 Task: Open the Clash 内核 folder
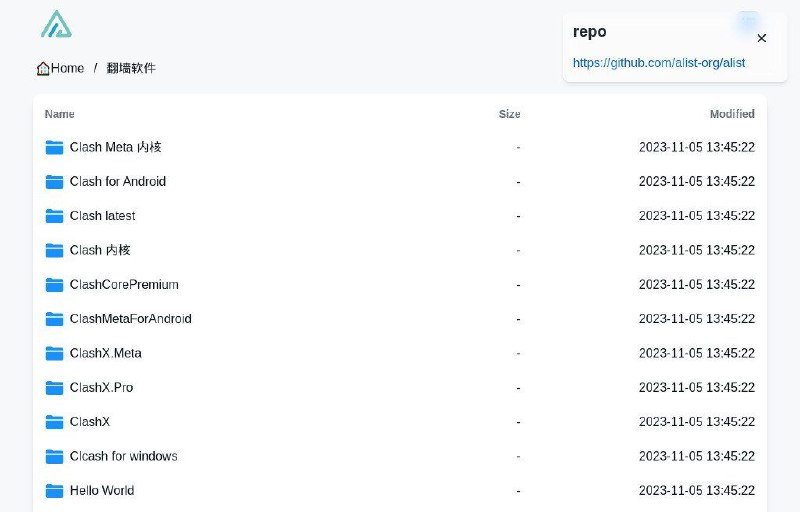pyautogui.click(x=100, y=250)
